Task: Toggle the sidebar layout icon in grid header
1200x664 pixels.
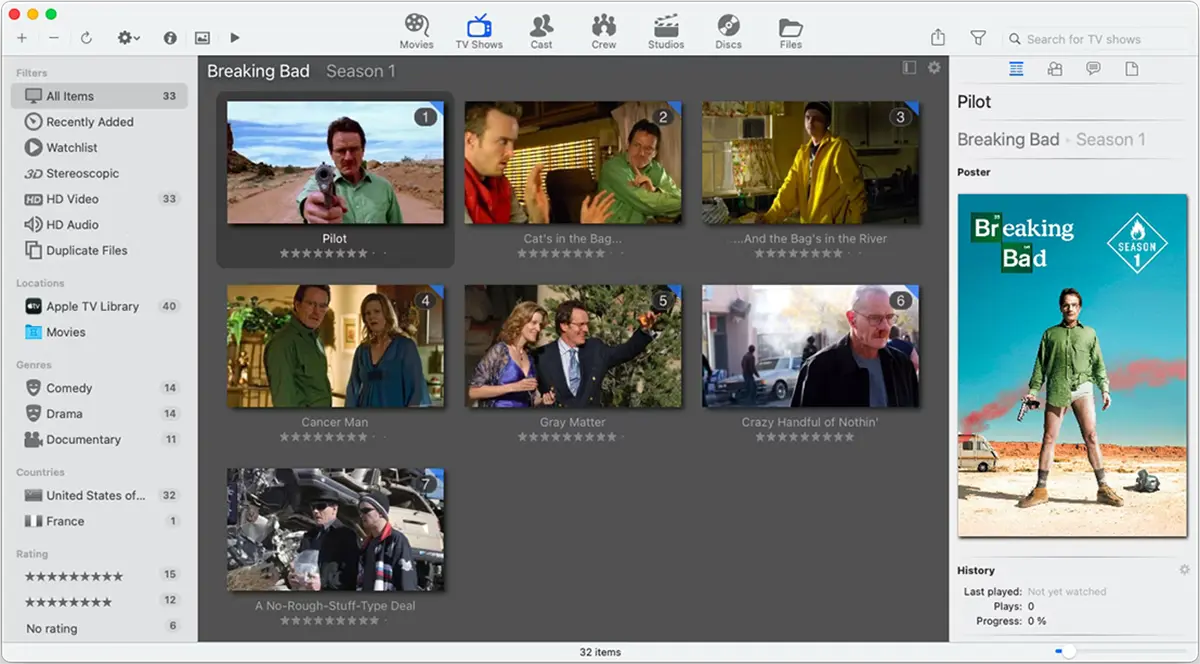Action: pyautogui.click(x=909, y=68)
